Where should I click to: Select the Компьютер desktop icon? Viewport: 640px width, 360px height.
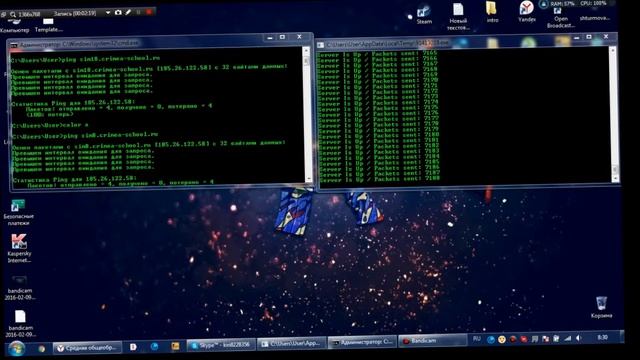pos(15,25)
